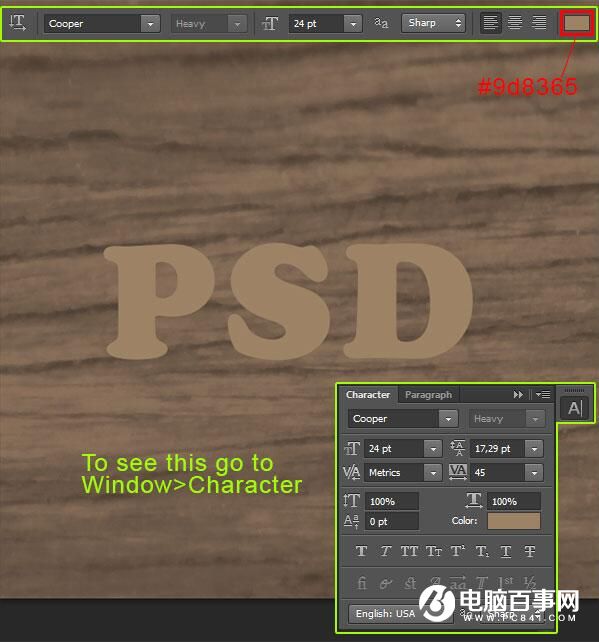Toggle Small Caps
Viewport: 599px width, 642px height.
(434, 552)
